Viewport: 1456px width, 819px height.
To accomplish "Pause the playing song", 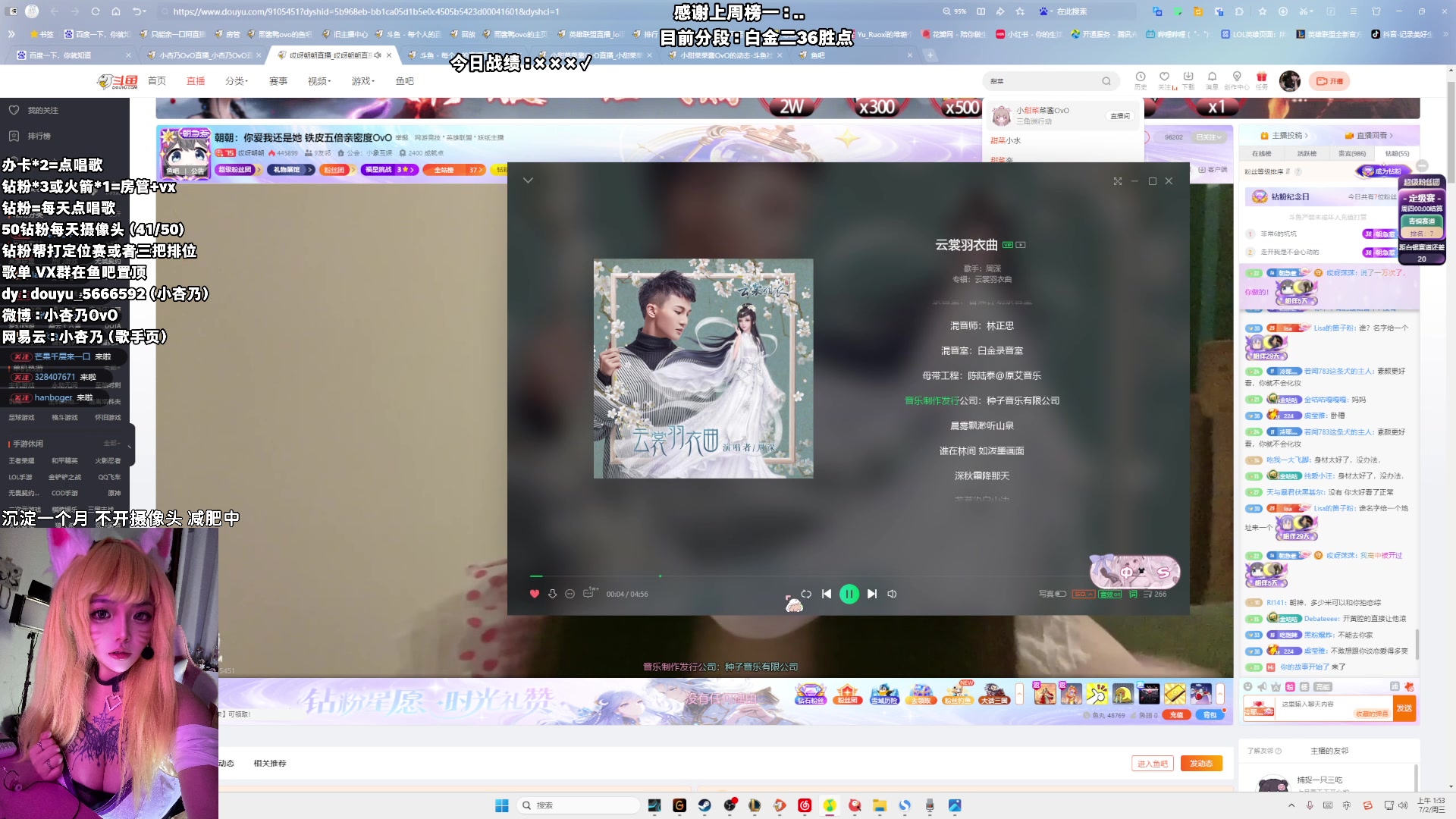I will tap(849, 594).
